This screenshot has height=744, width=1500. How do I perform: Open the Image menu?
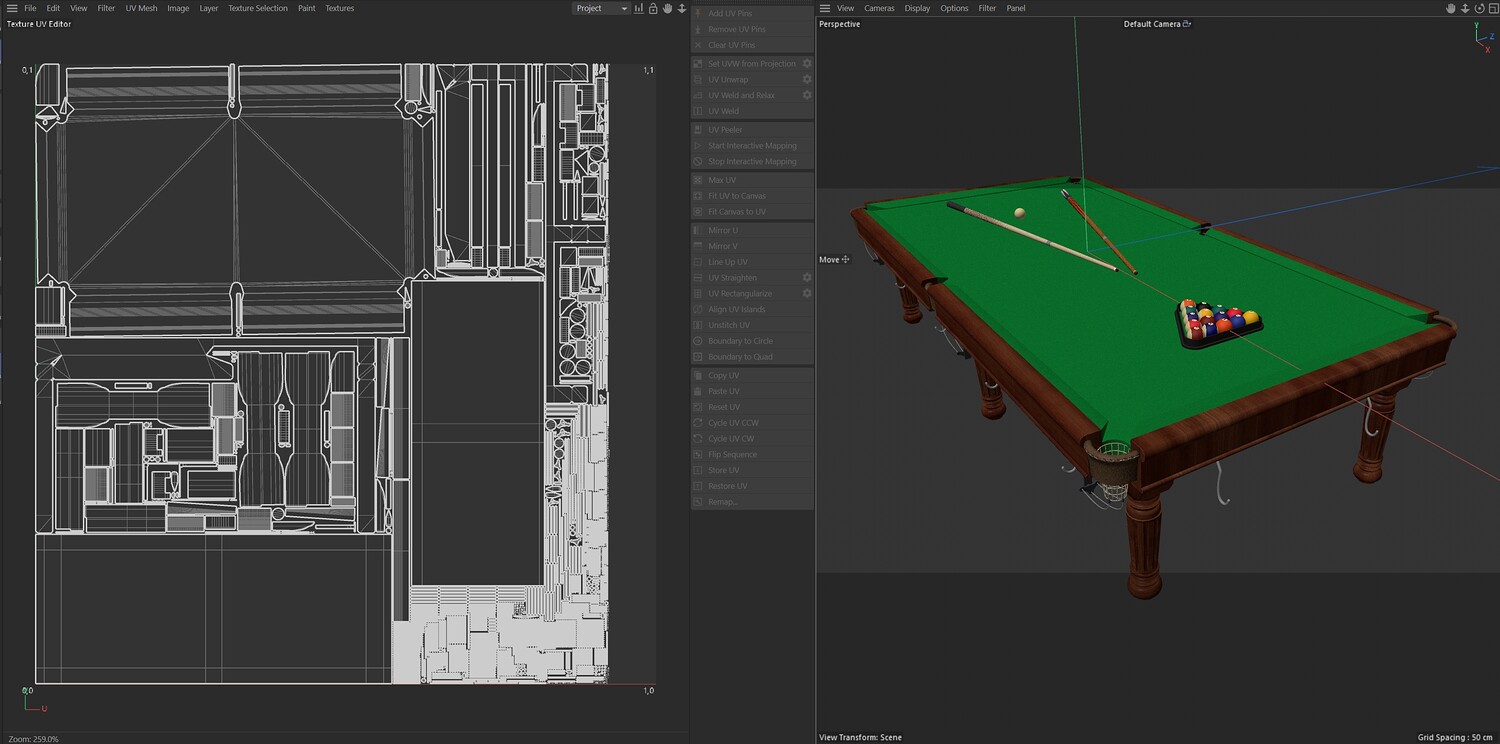pyautogui.click(x=178, y=8)
